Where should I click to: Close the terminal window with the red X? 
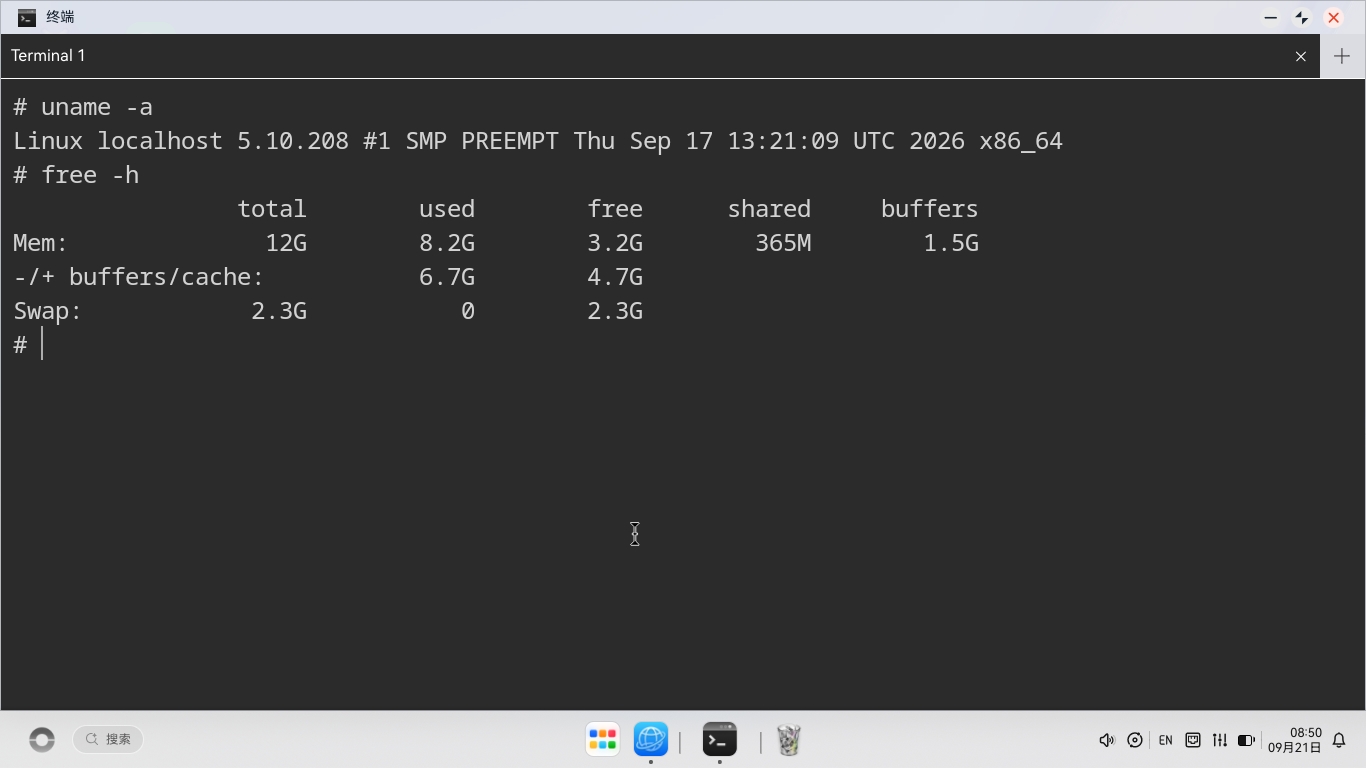tap(1333, 18)
